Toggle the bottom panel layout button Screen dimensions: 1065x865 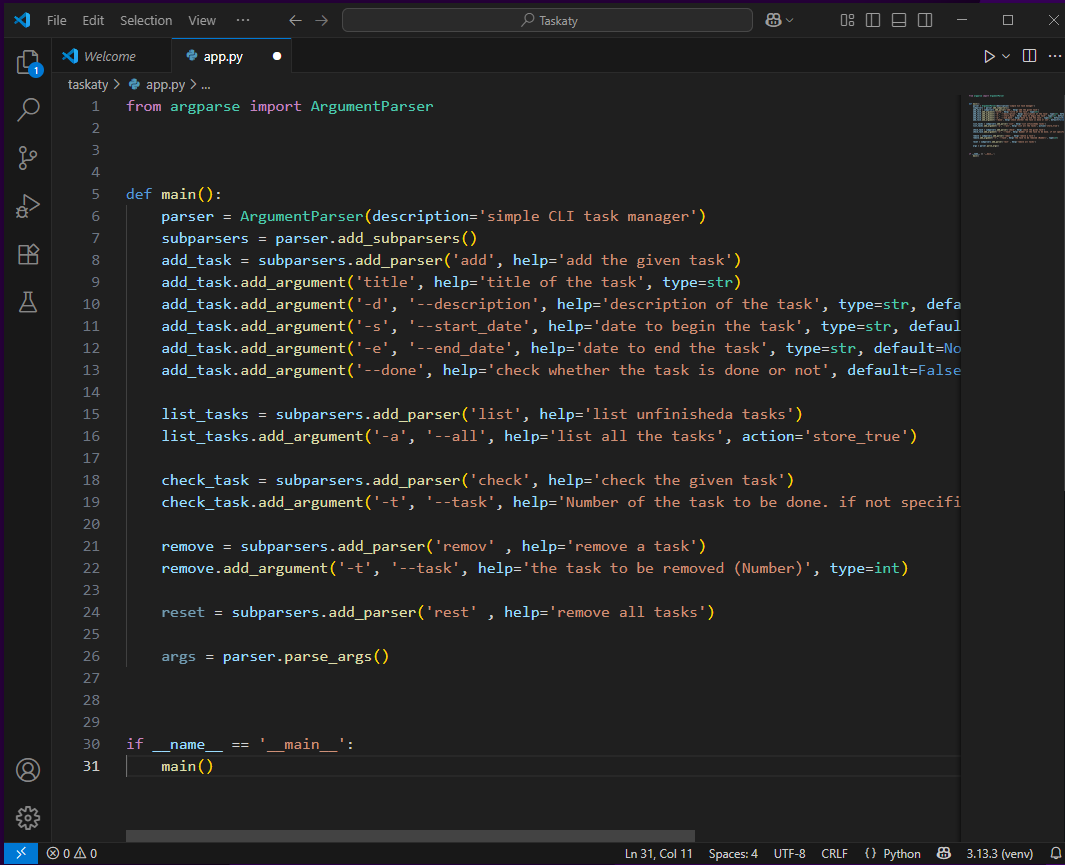[899, 20]
